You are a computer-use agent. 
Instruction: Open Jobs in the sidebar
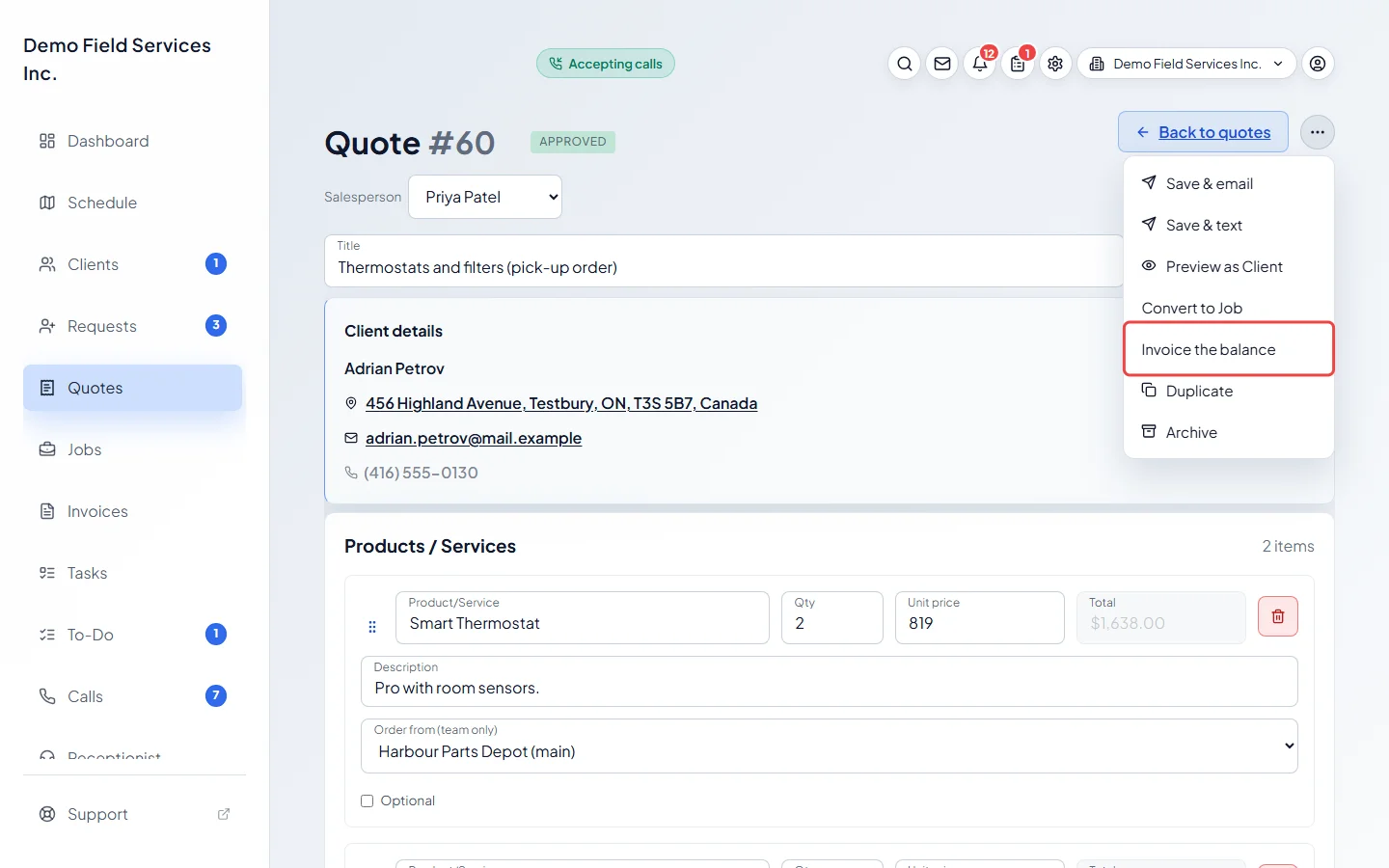tap(133, 449)
